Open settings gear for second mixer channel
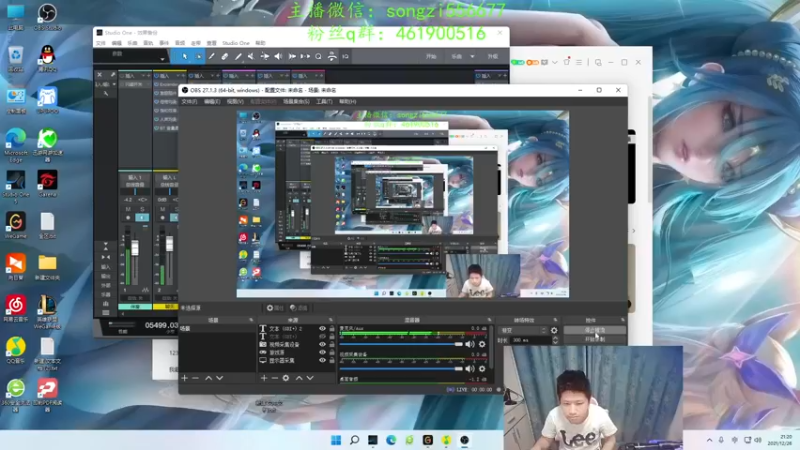800x450 pixels. (482, 368)
